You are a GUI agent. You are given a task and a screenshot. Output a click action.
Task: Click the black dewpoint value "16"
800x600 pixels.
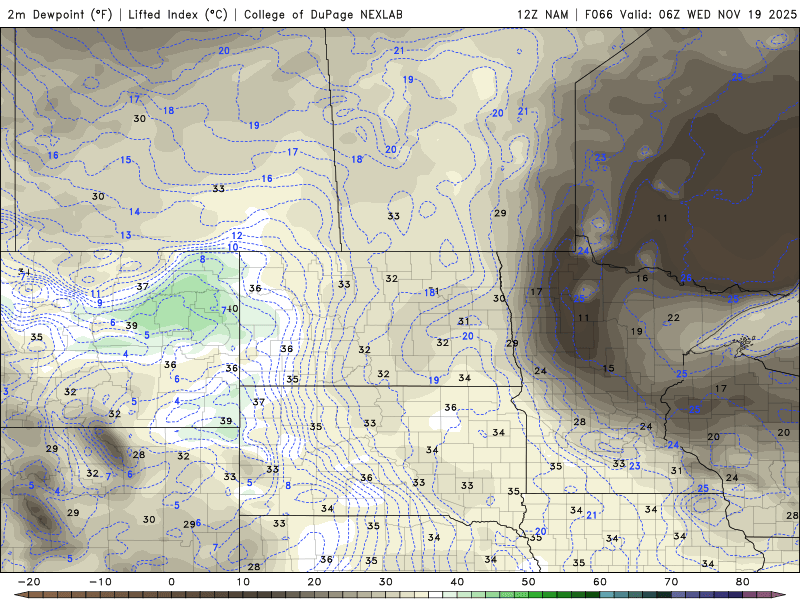tap(642, 278)
